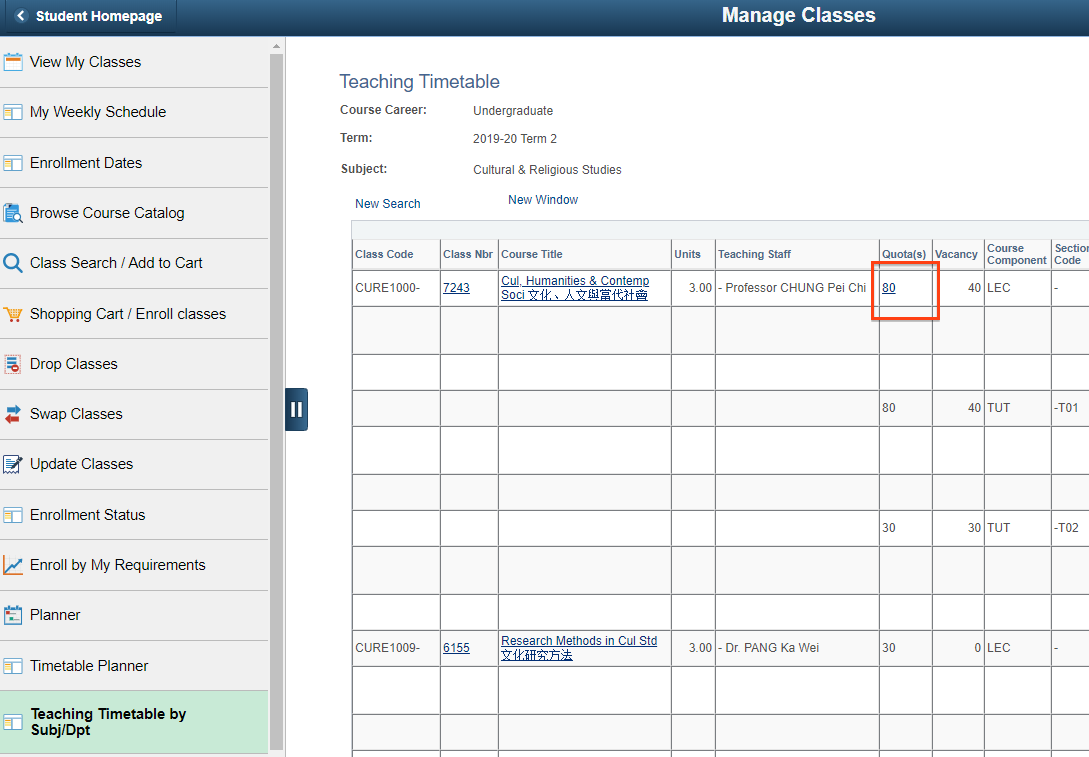This screenshot has width=1089, height=757.
Task: Click the Planner icon in sidebar
Action: (13, 615)
